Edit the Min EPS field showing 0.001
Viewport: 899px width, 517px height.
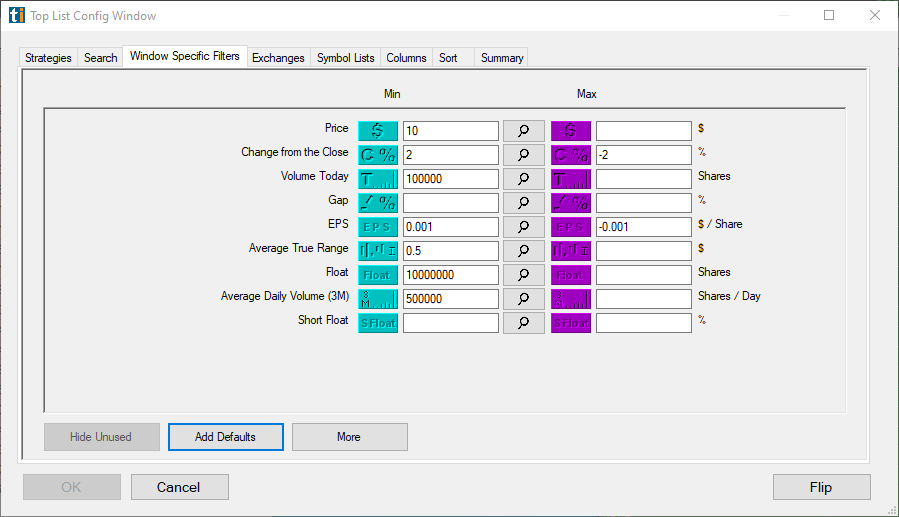451,227
